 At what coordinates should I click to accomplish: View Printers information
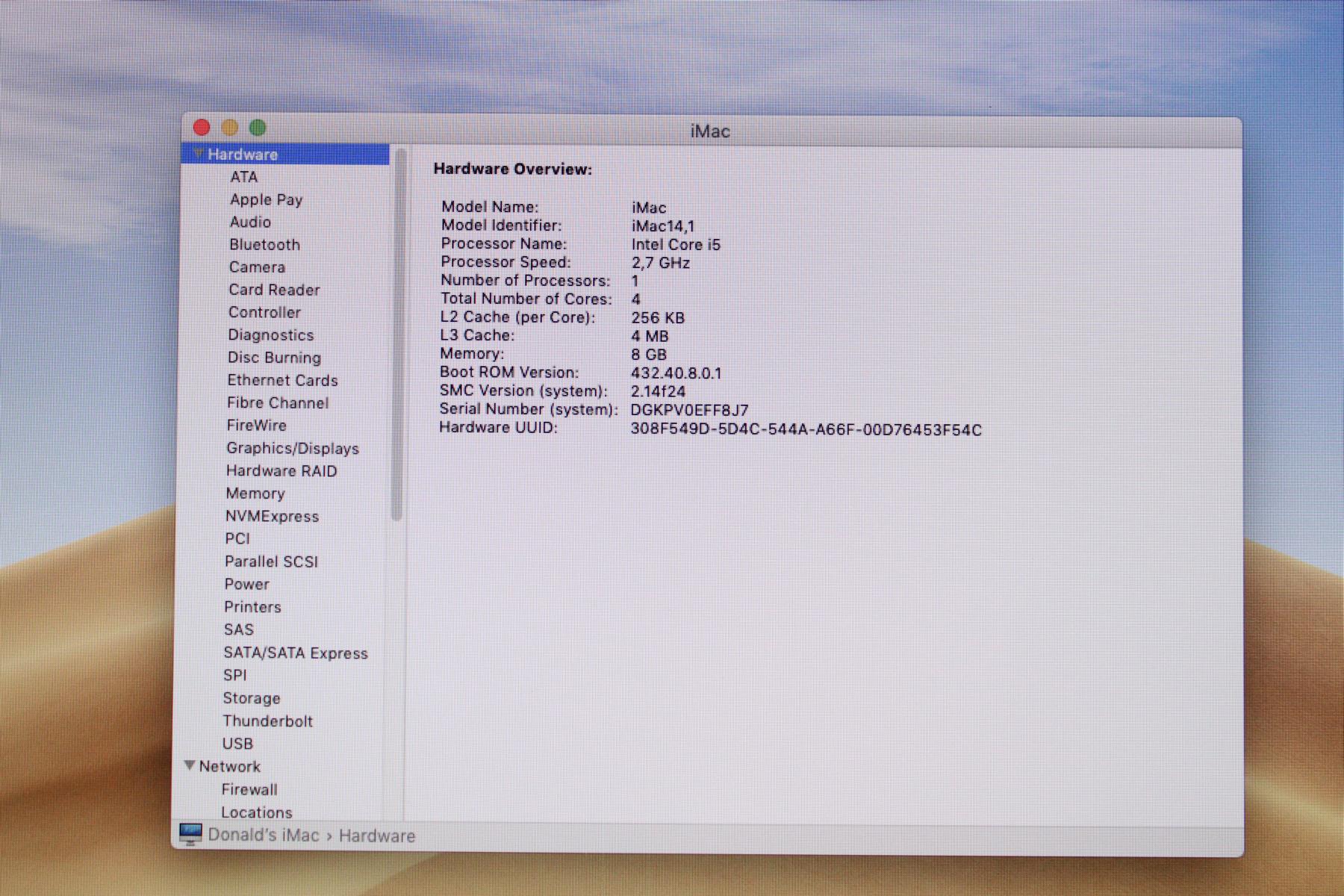(x=252, y=607)
